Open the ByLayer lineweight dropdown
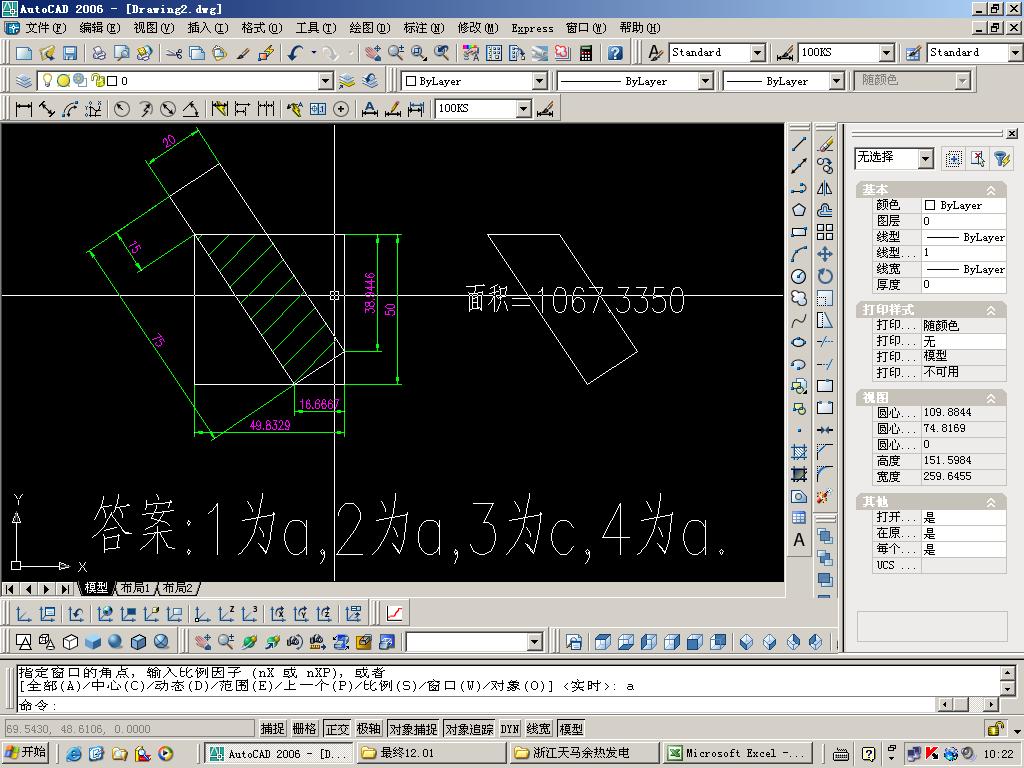The width and height of the screenshot is (1024, 768). click(x=837, y=81)
